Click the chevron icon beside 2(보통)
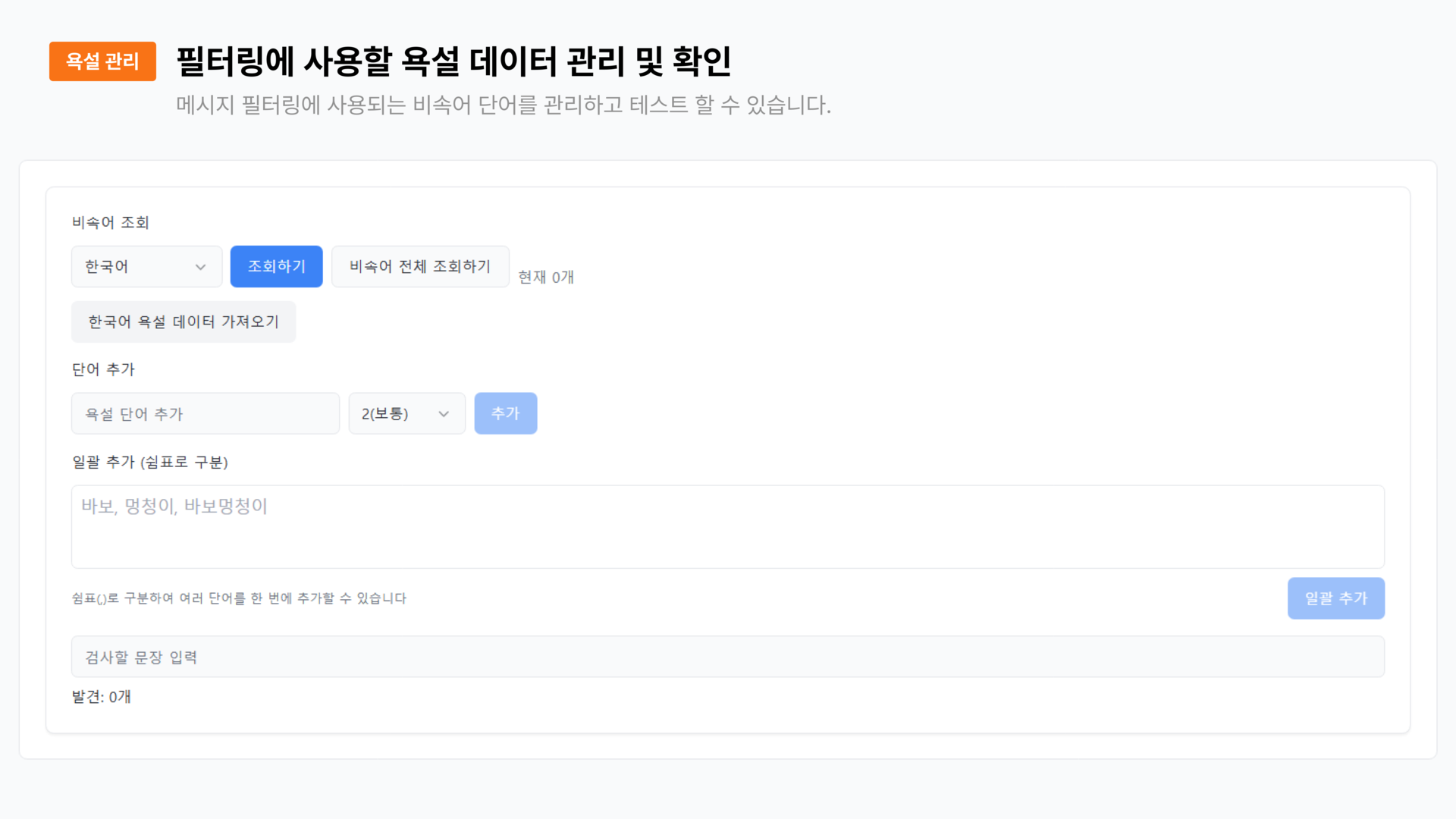Viewport: 1456px width, 819px height. click(x=444, y=414)
